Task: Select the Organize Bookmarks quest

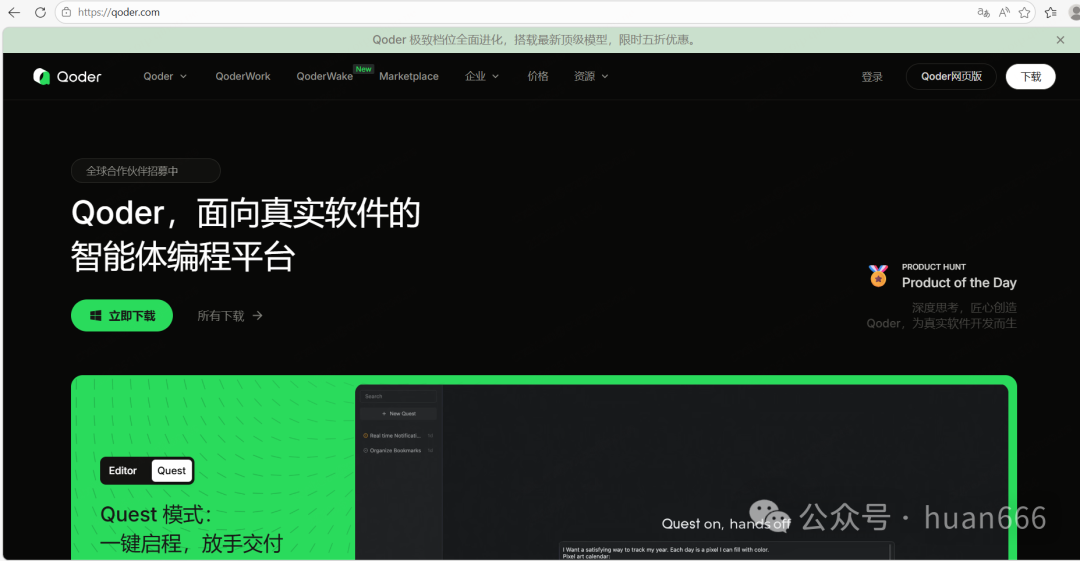Action: pyautogui.click(x=398, y=451)
